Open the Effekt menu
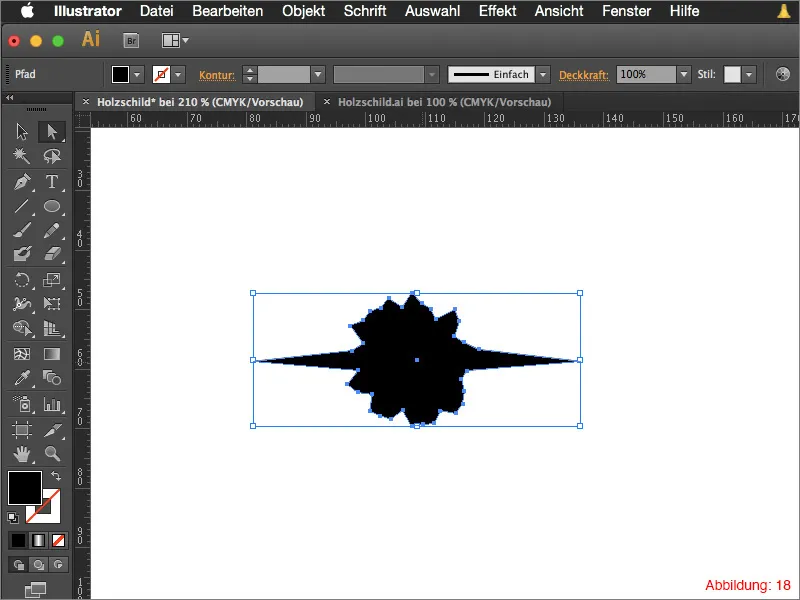Image resolution: width=800 pixels, height=600 pixels. pyautogui.click(x=497, y=11)
